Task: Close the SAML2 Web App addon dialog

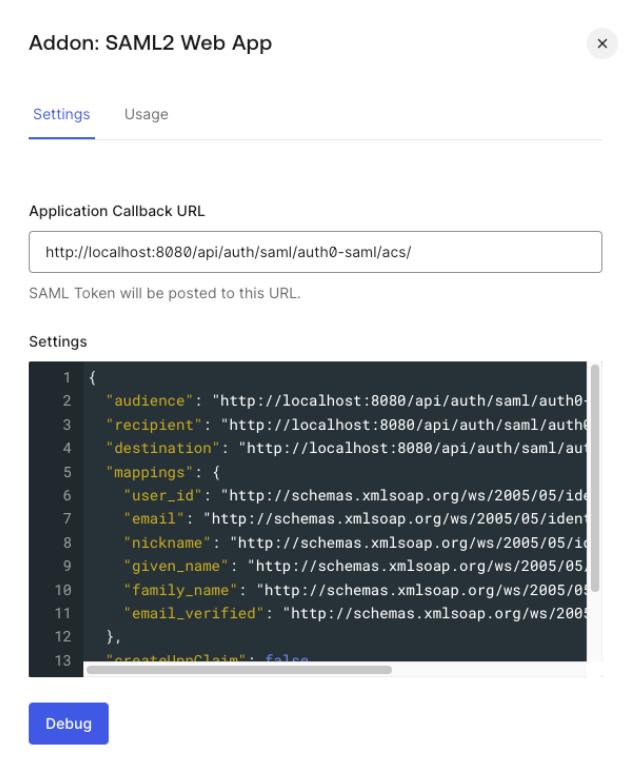Action: (601, 44)
